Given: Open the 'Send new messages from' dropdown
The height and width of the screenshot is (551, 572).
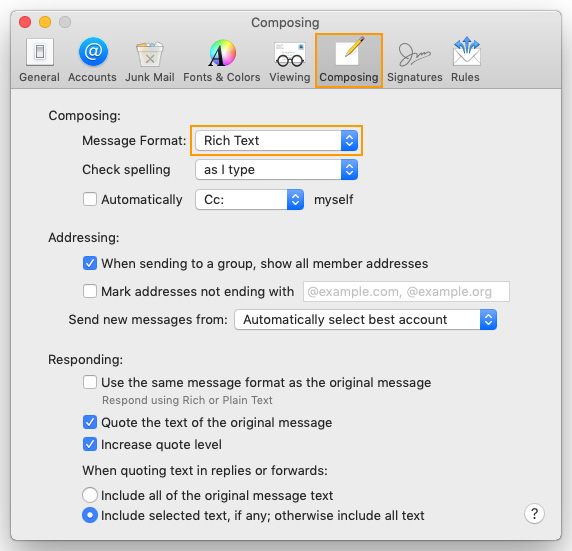Looking at the screenshot, I should click(366, 320).
